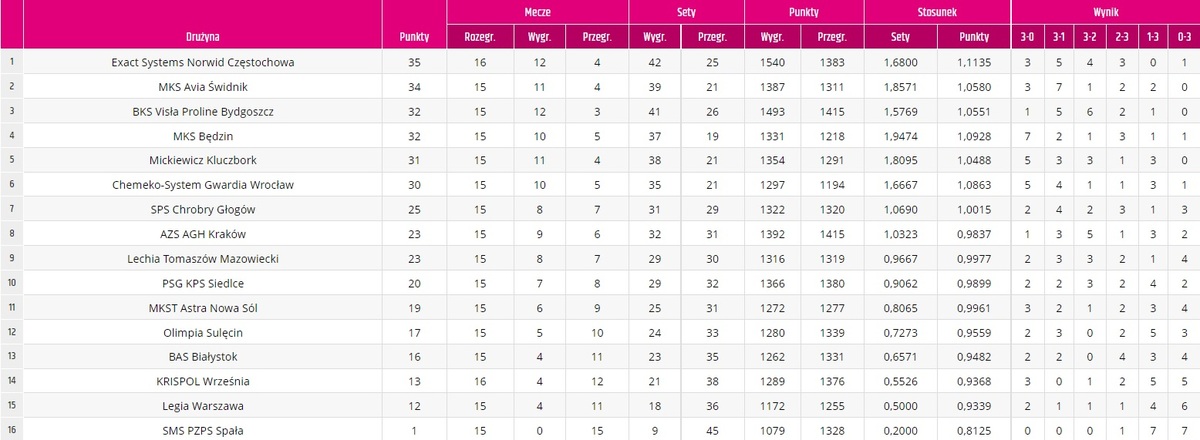Sort by the Rozegr. column header

(x=480, y=37)
